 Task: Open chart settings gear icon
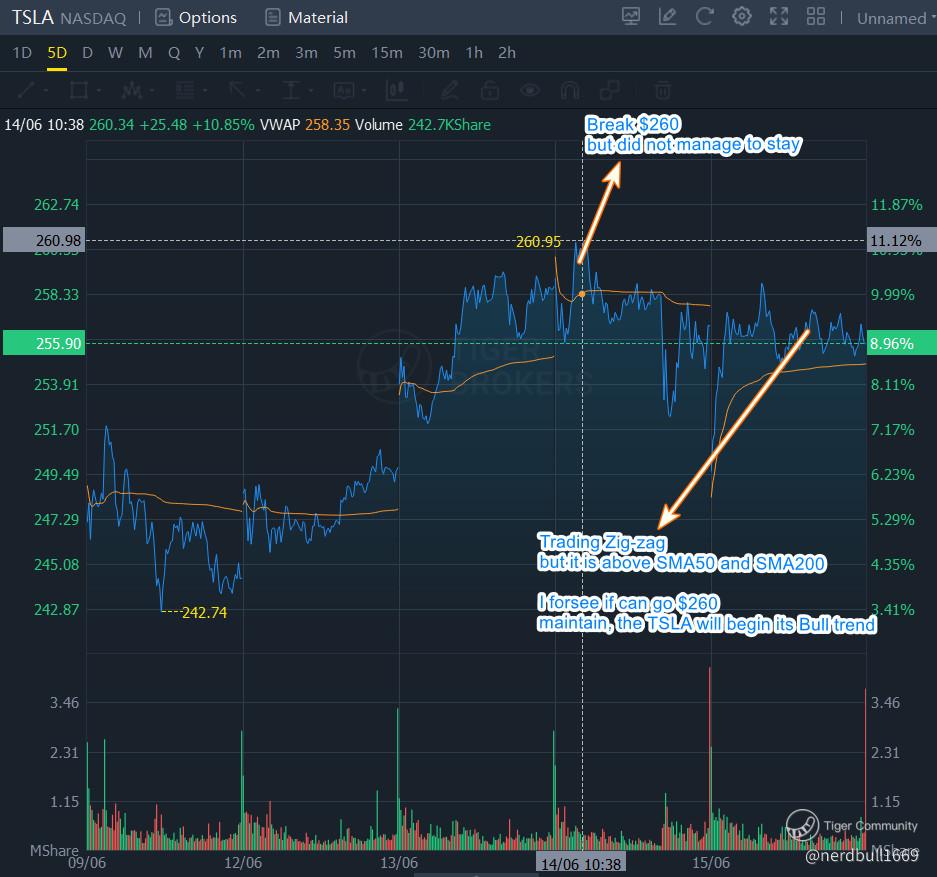point(742,17)
